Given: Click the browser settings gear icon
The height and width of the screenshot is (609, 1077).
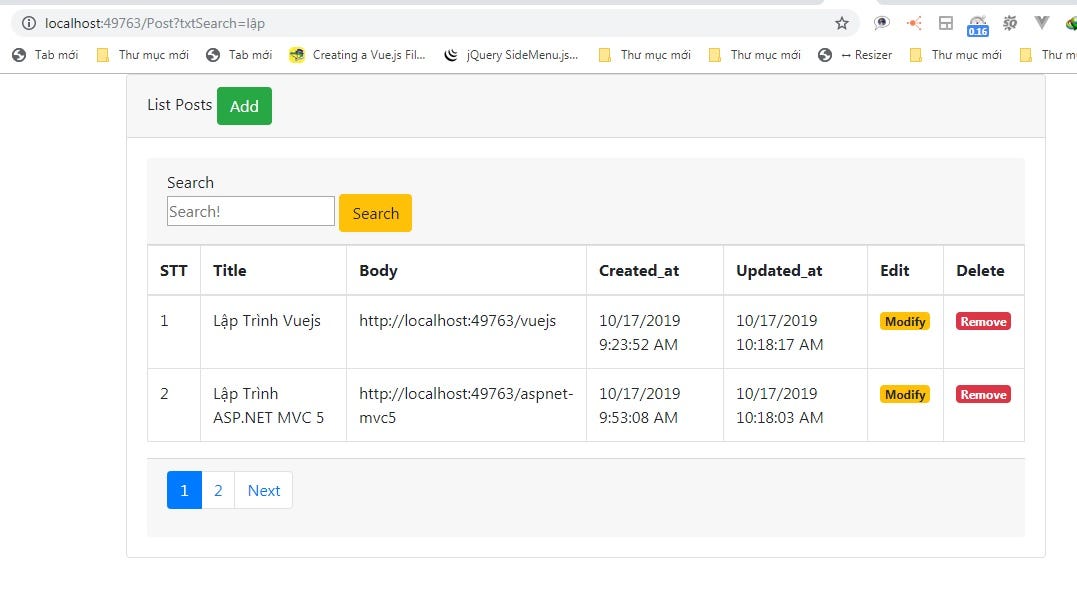Looking at the screenshot, I should coord(1009,23).
